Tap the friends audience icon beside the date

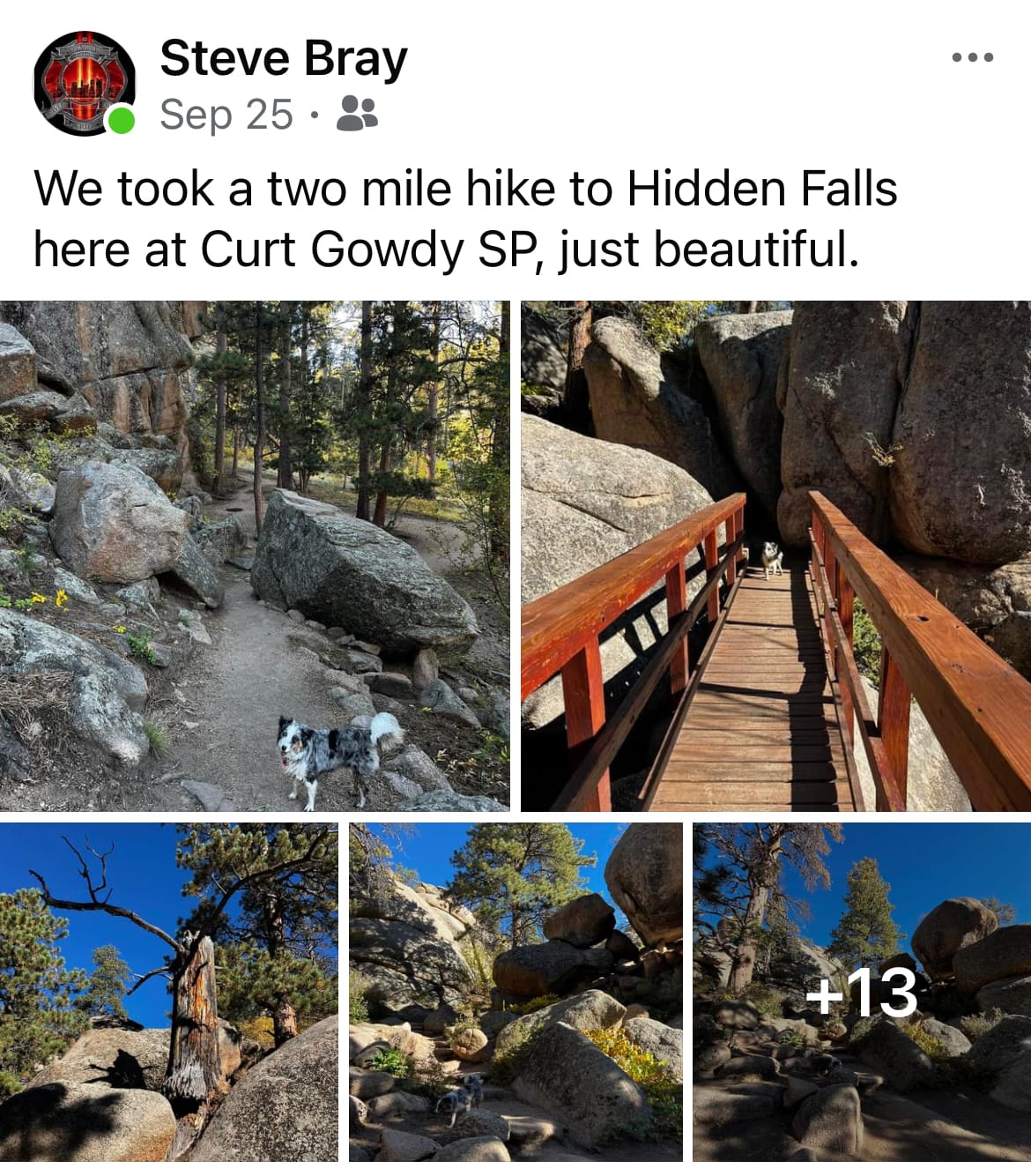pos(357,114)
